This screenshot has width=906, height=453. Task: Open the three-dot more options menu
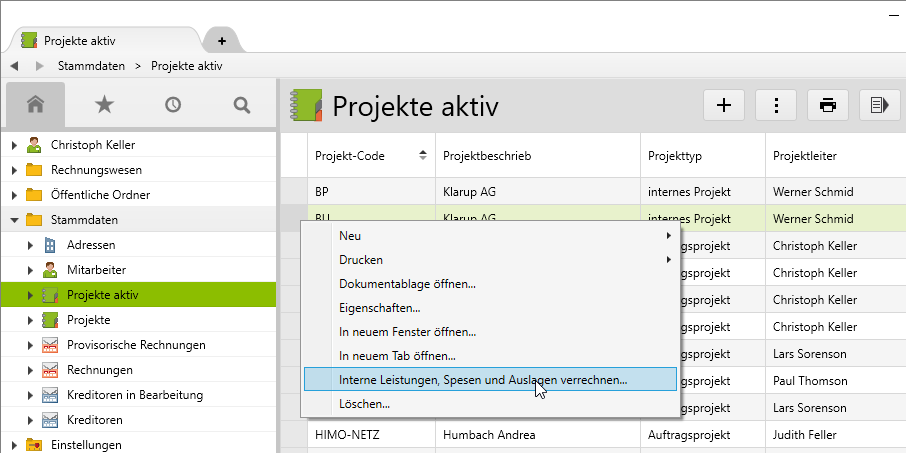click(776, 105)
